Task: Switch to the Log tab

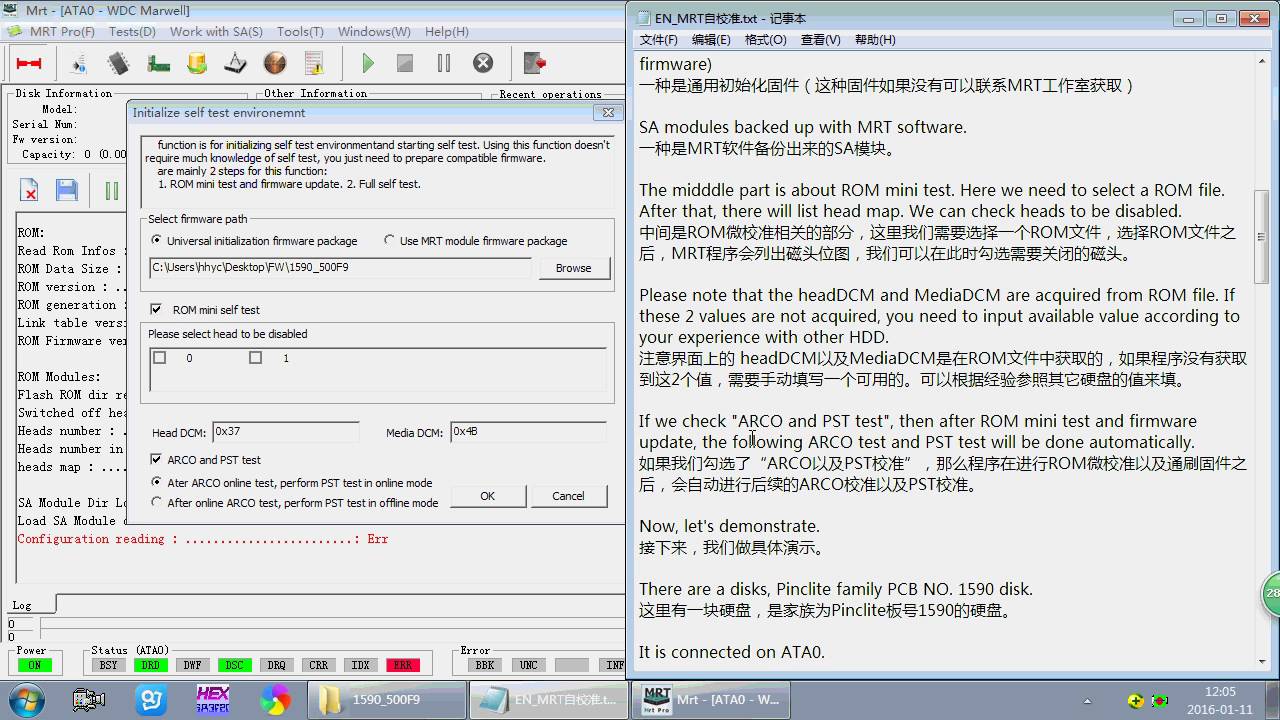Action: tap(22, 605)
